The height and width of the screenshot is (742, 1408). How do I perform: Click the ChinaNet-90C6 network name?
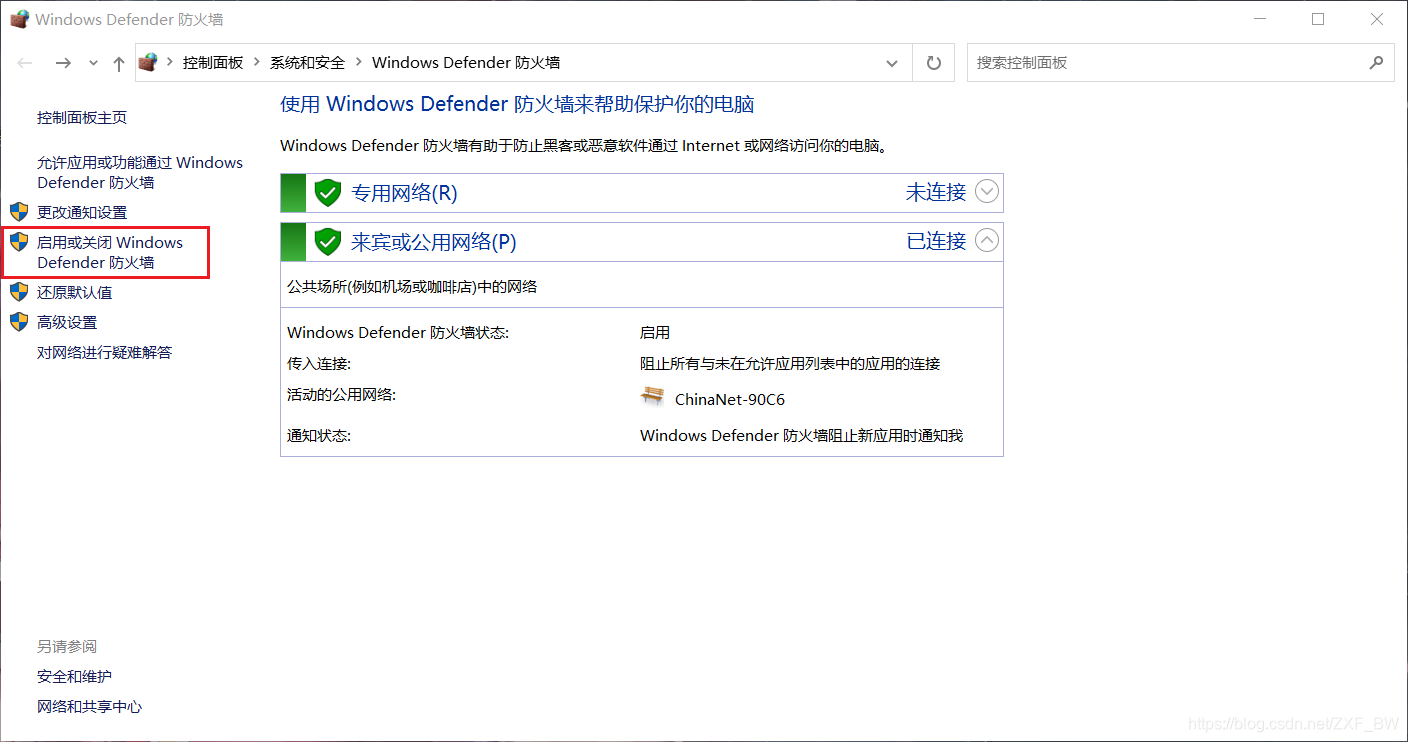click(x=730, y=399)
